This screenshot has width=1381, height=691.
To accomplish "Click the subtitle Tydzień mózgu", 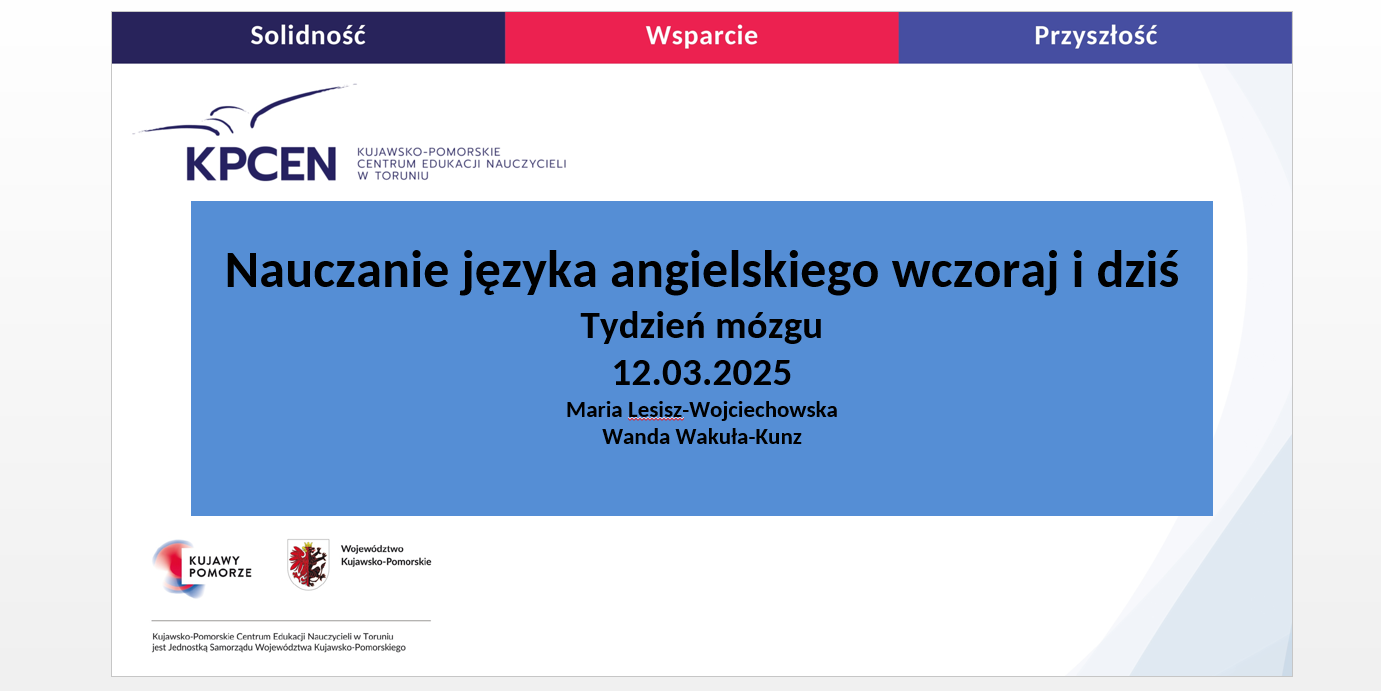I will [x=702, y=326].
